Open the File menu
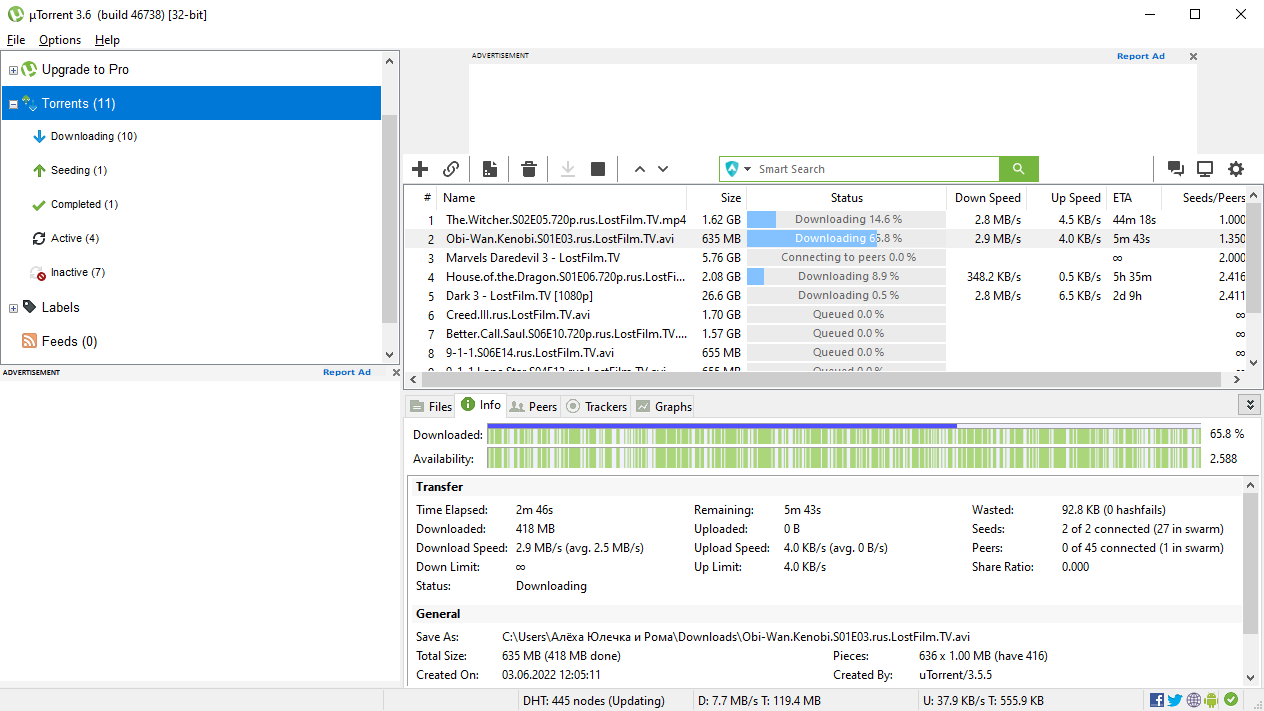1264x711 pixels. point(16,40)
